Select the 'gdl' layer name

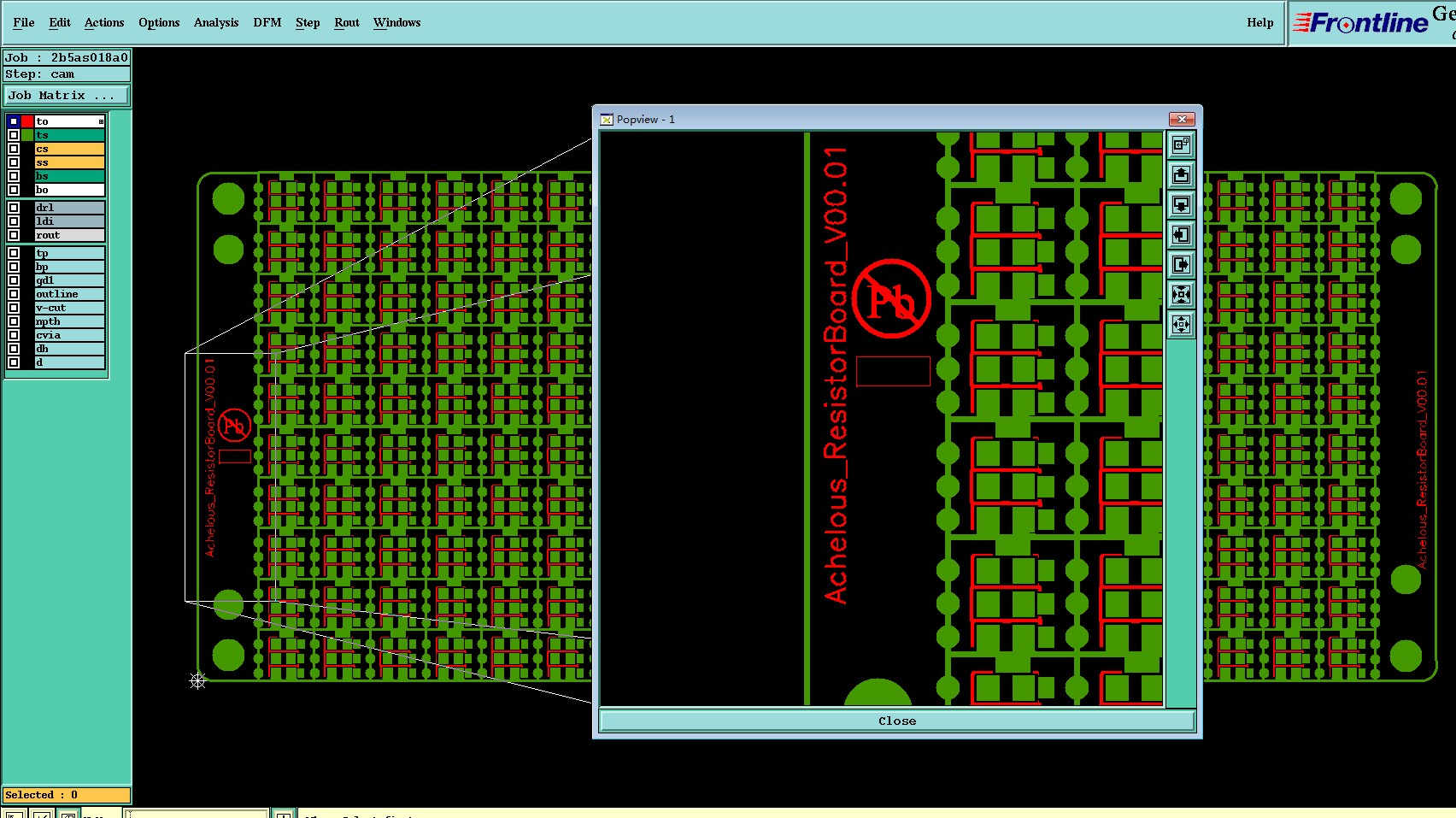tap(69, 280)
